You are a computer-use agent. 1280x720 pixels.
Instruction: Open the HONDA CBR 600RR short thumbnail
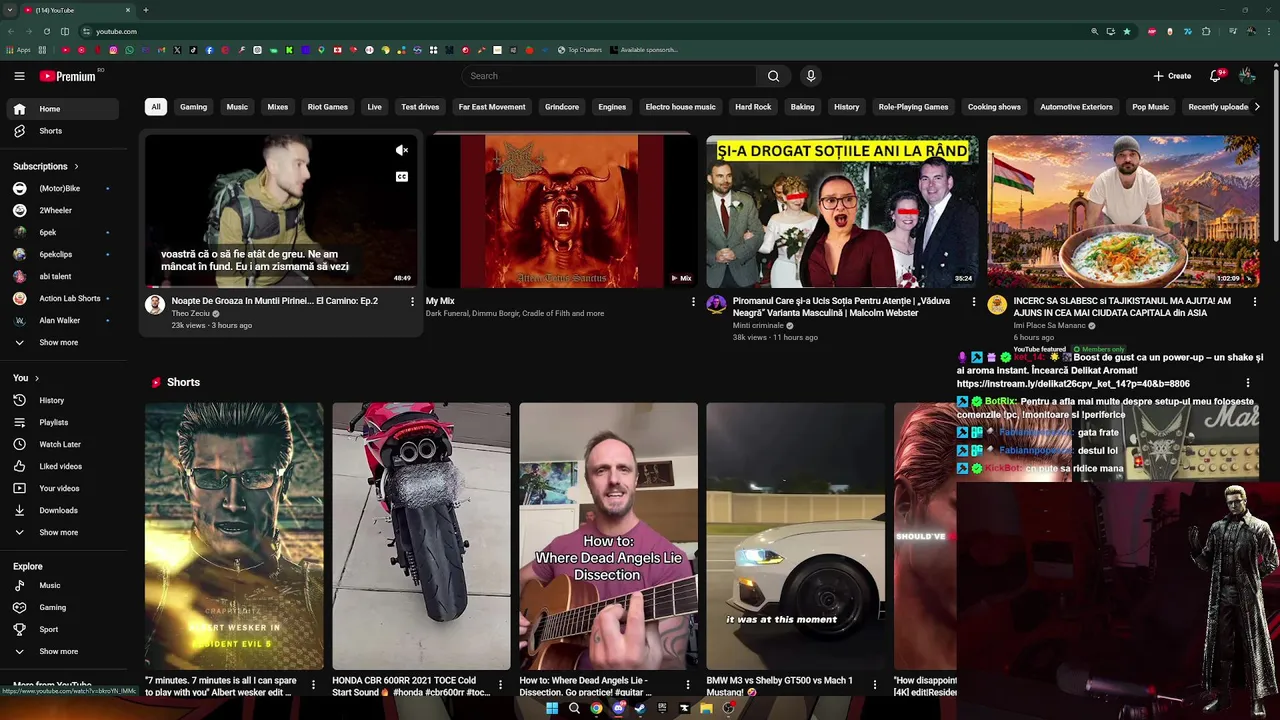tap(421, 536)
